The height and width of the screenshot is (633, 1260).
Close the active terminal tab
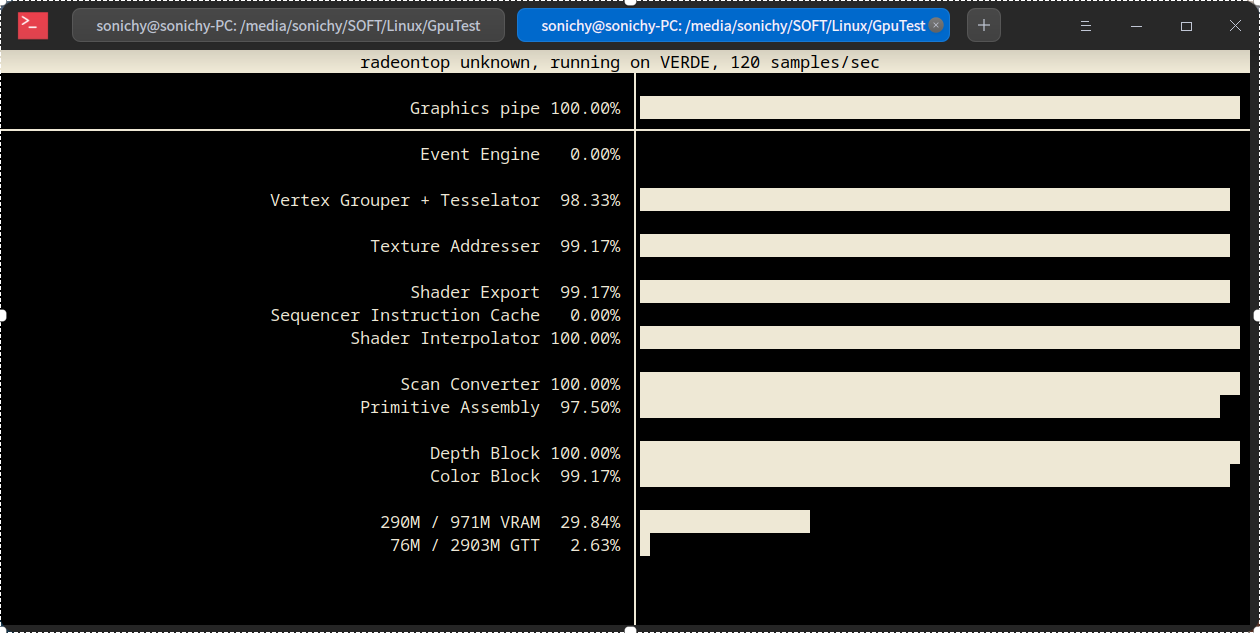pos(936,26)
